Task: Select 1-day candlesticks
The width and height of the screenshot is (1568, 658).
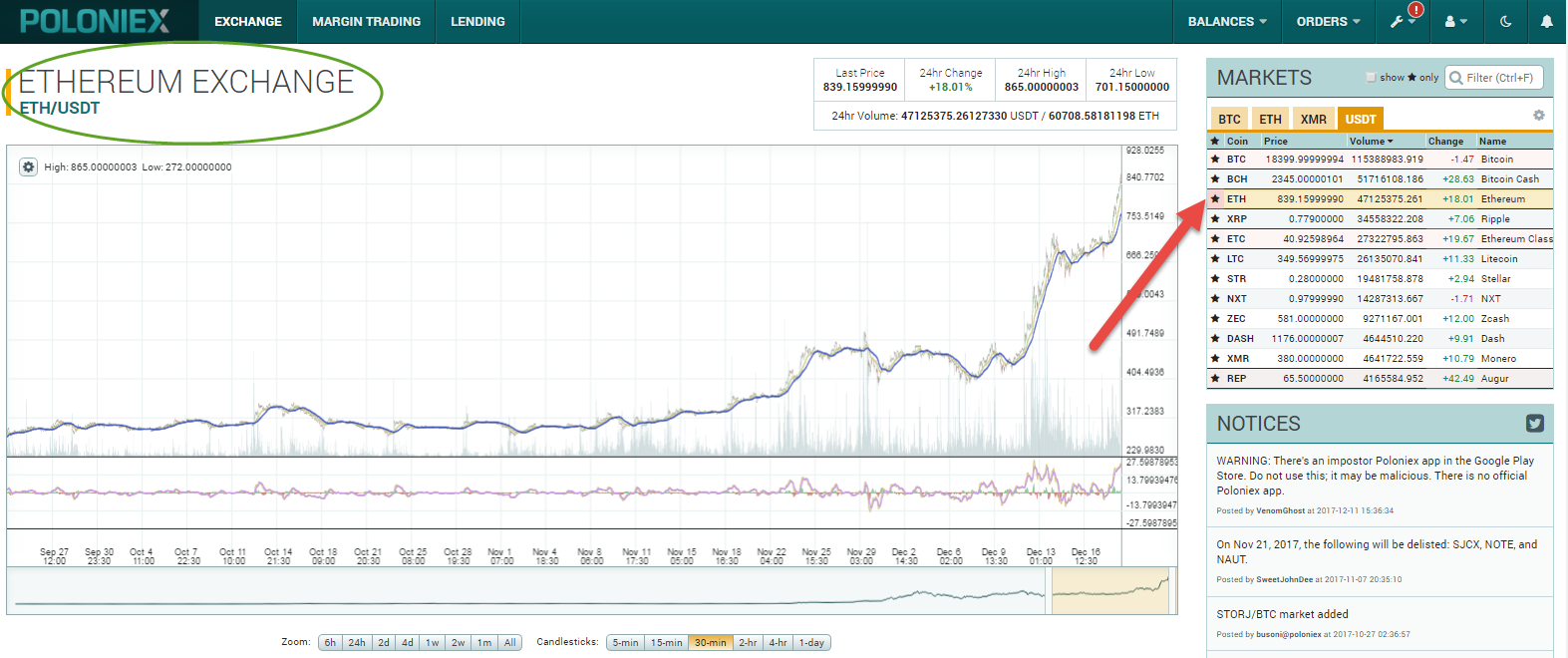Action: point(811,643)
